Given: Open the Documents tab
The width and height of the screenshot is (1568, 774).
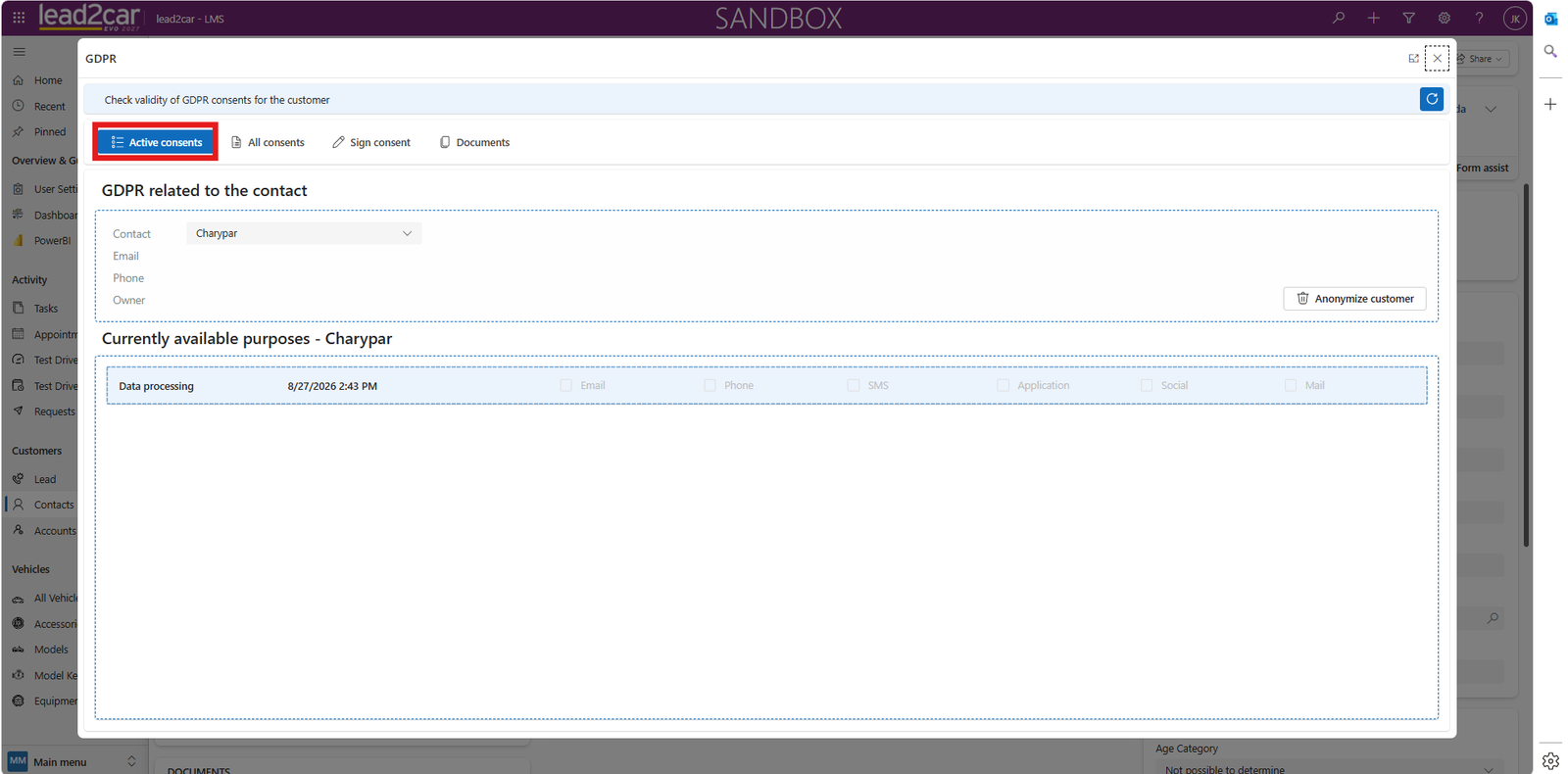Looking at the screenshot, I should pos(474,142).
